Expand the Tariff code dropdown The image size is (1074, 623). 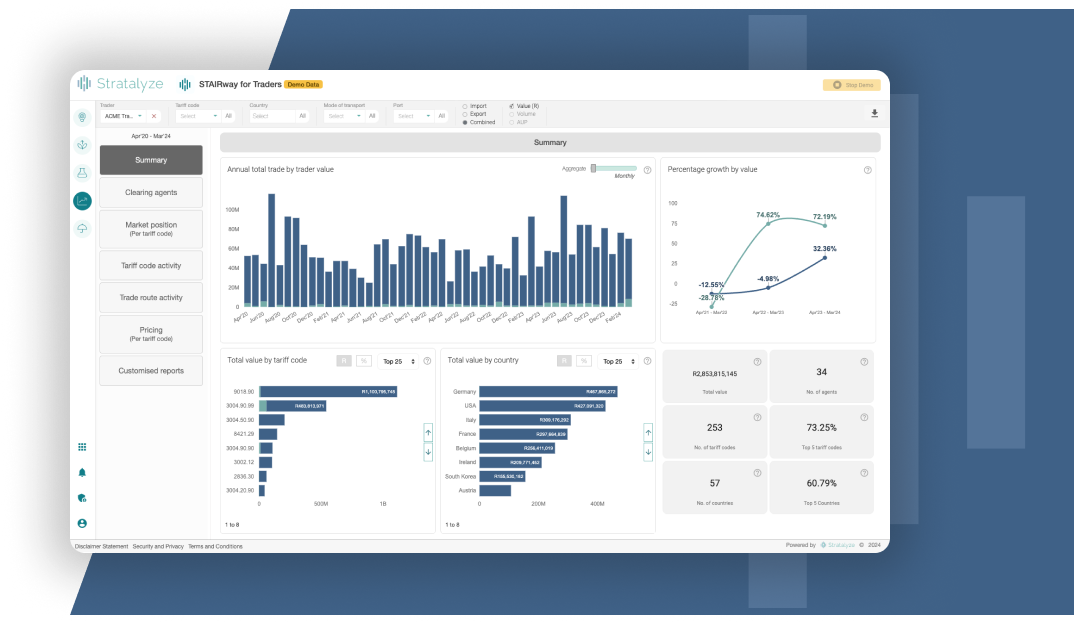pos(198,116)
